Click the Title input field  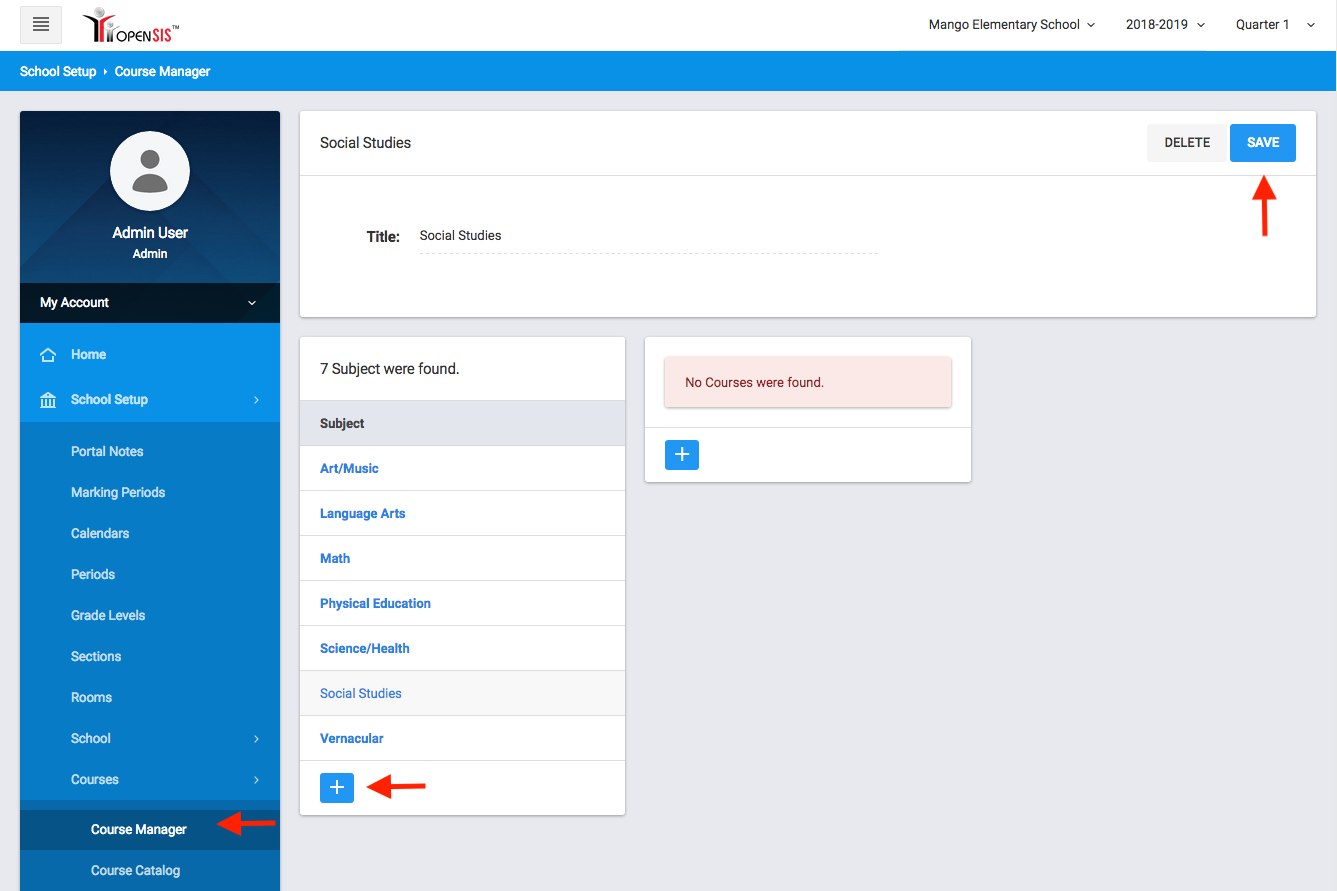point(648,237)
